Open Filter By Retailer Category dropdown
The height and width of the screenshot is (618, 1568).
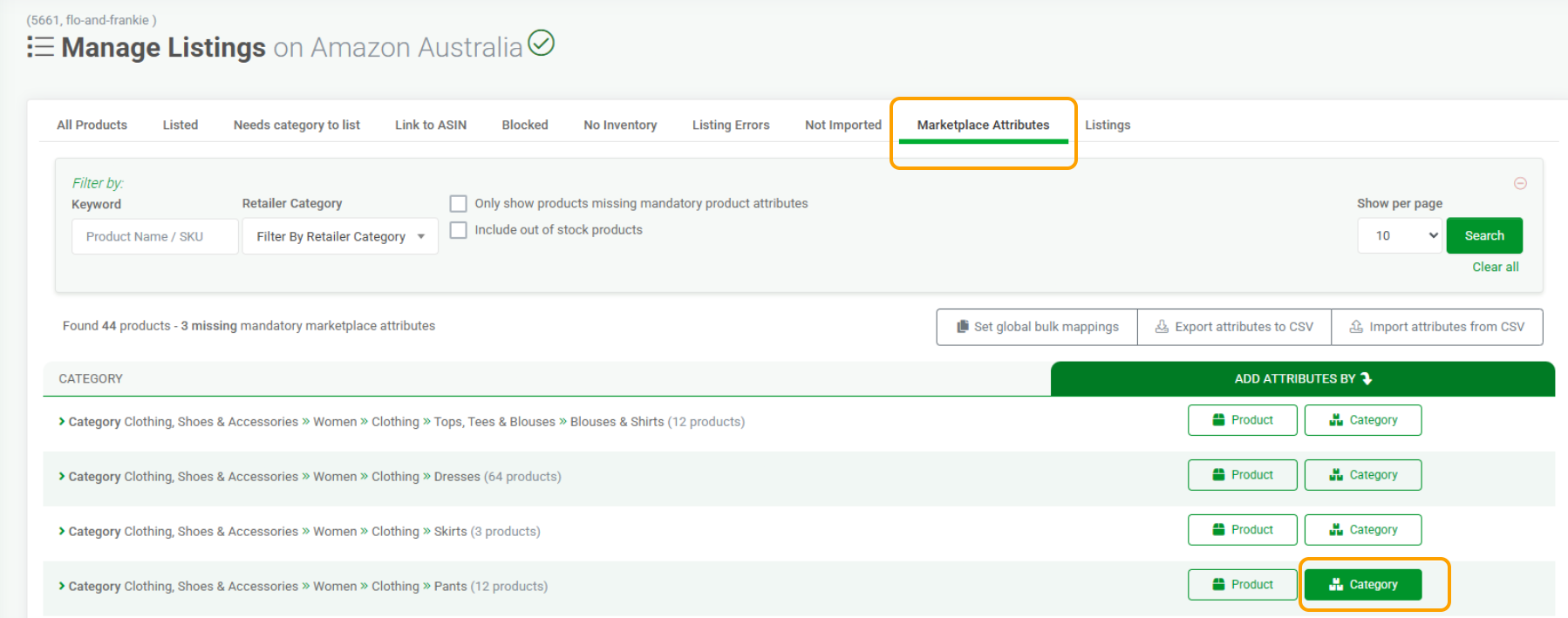click(x=340, y=236)
